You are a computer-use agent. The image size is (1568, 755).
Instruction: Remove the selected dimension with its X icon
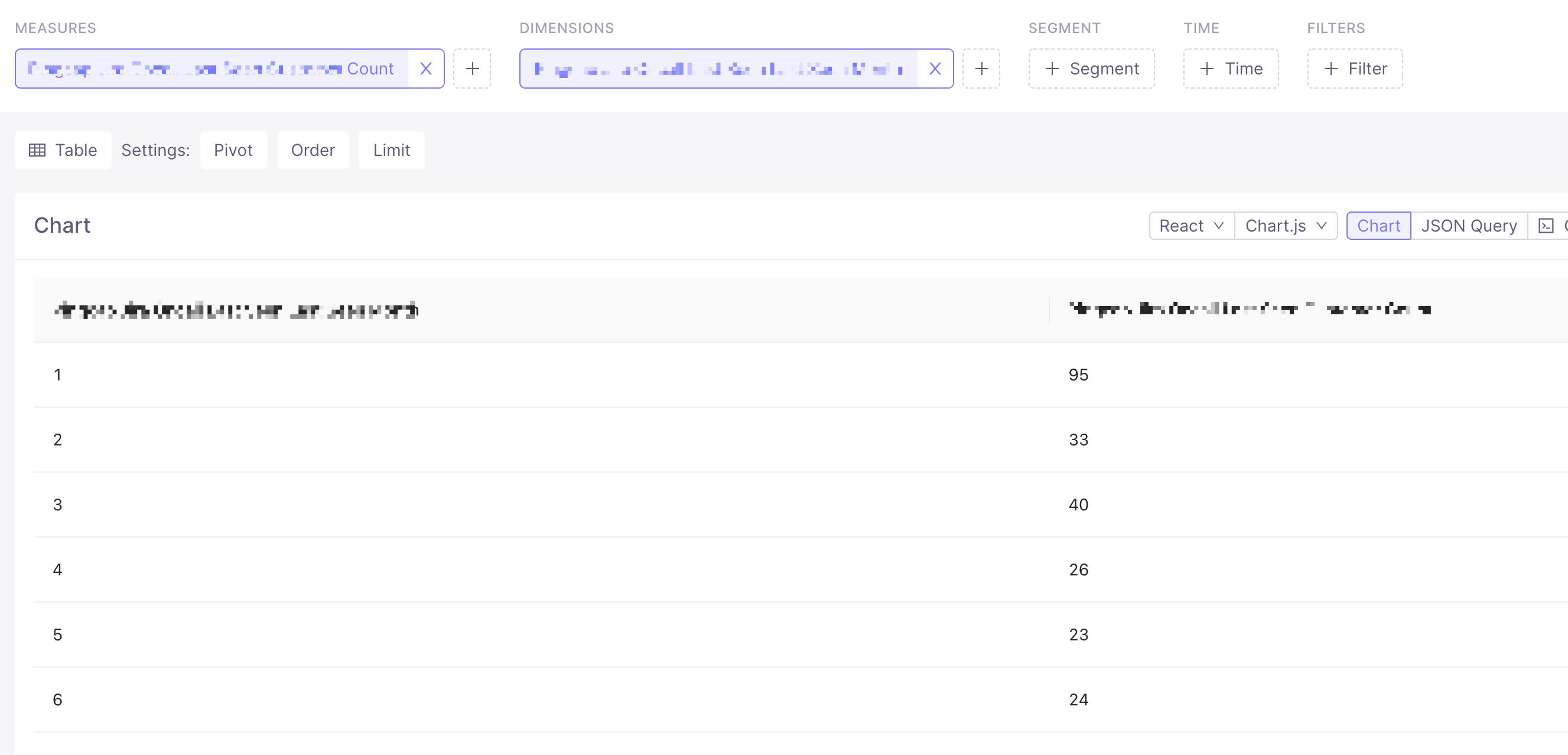[x=935, y=68]
